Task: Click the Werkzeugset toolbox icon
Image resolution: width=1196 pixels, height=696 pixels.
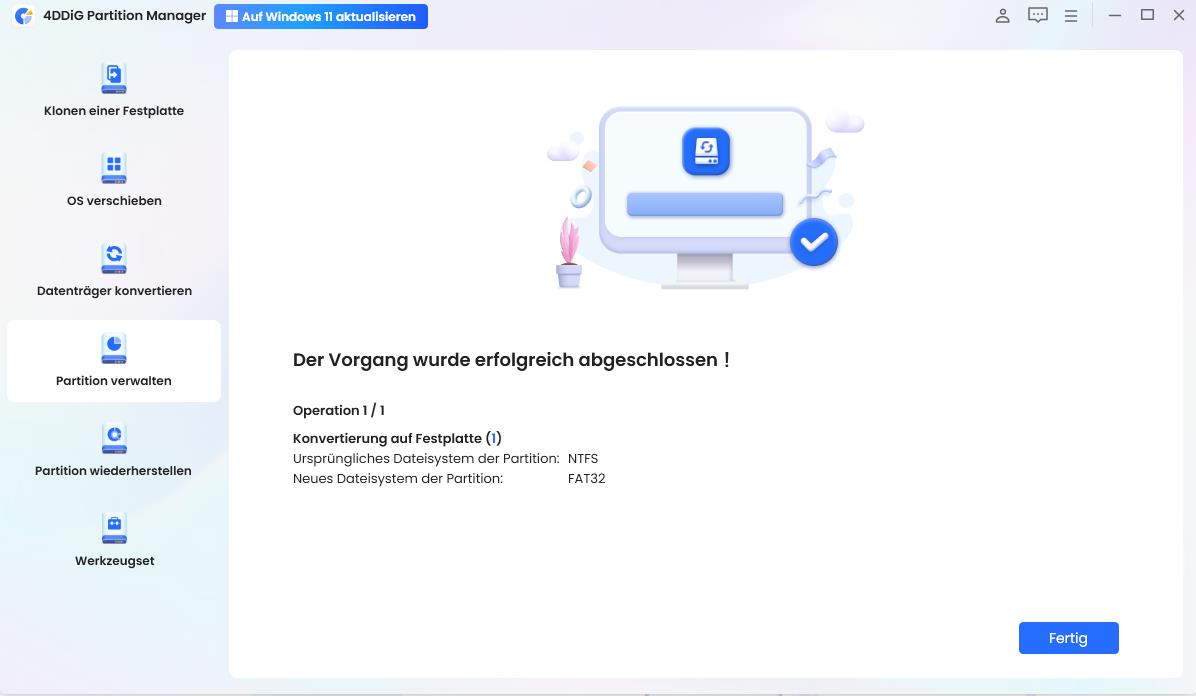Action: pyautogui.click(x=114, y=528)
